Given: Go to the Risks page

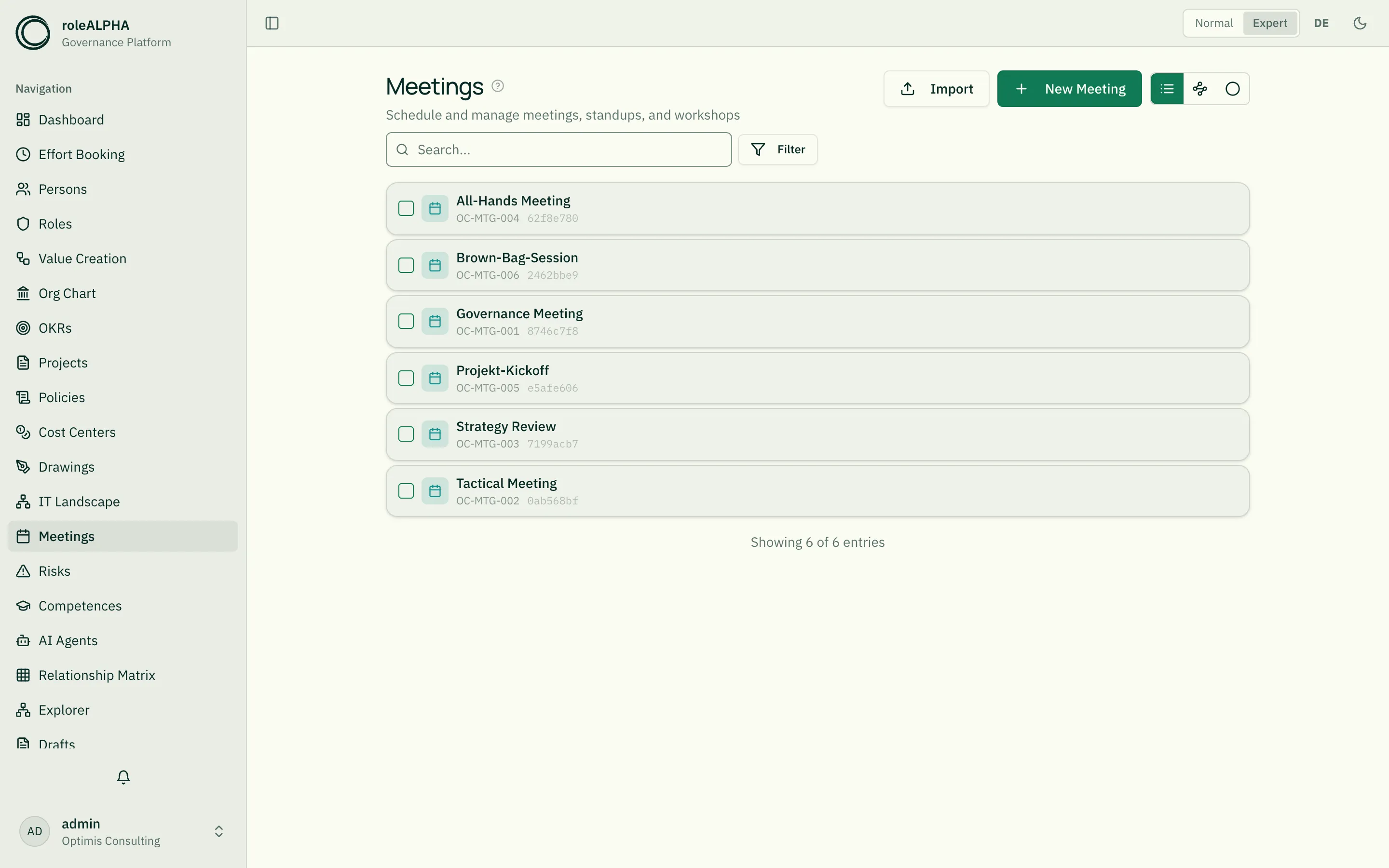Looking at the screenshot, I should pyautogui.click(x=123, y=571).
